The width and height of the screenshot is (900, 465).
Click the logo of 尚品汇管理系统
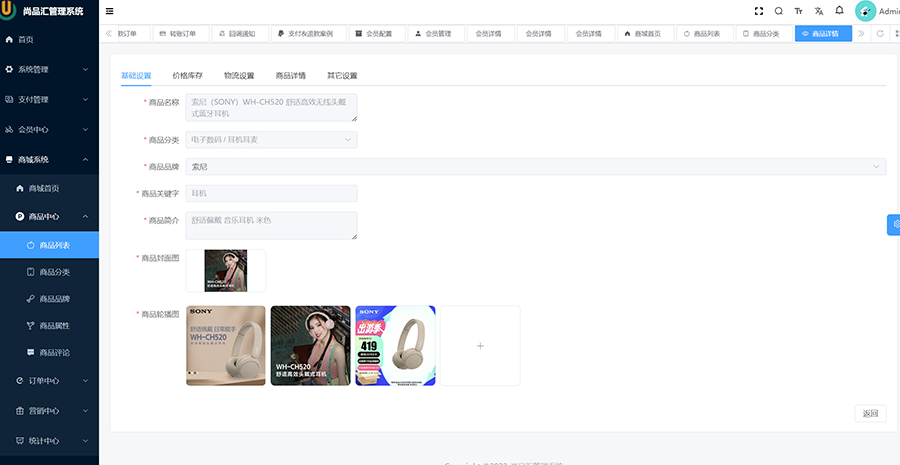(8, 10)
